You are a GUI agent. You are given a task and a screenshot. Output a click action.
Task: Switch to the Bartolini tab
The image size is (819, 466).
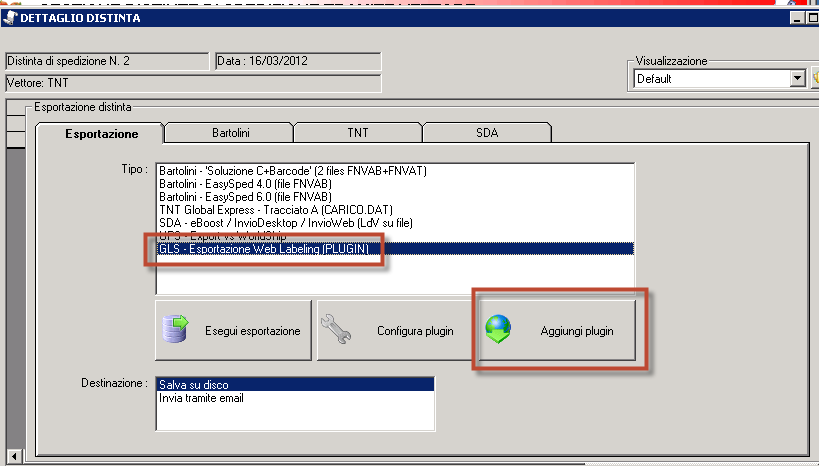click(x=230, y=133)
